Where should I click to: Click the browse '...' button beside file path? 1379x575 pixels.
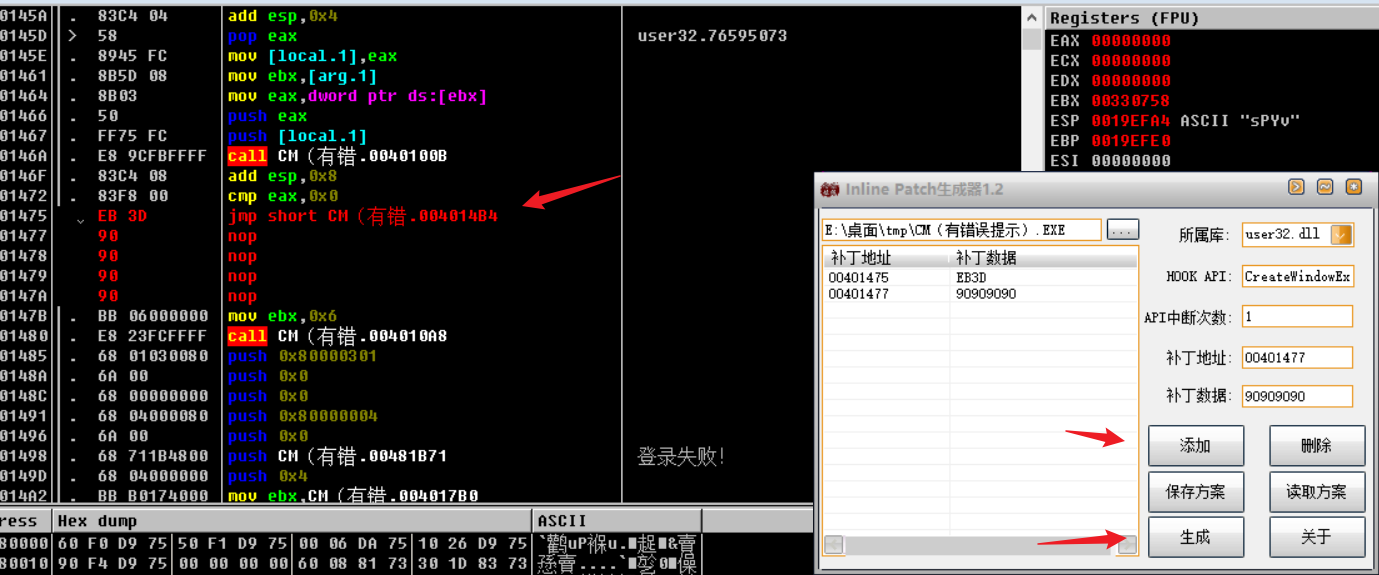(x=1123, y=230)
